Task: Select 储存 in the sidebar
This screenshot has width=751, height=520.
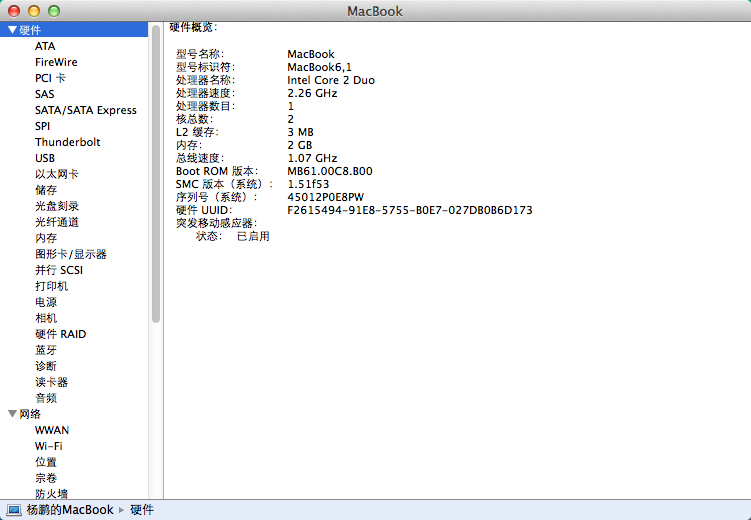Action: click(x=46, y=190)
